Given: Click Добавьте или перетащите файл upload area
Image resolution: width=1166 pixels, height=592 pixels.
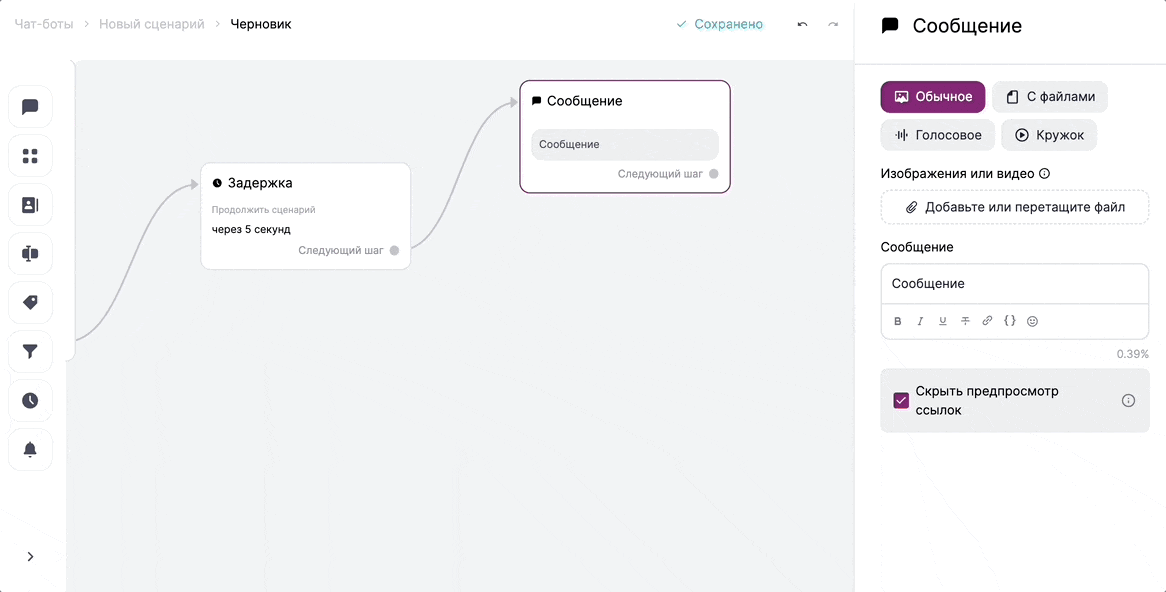Looking at the screenshot, I should [x=1015, y=207].
